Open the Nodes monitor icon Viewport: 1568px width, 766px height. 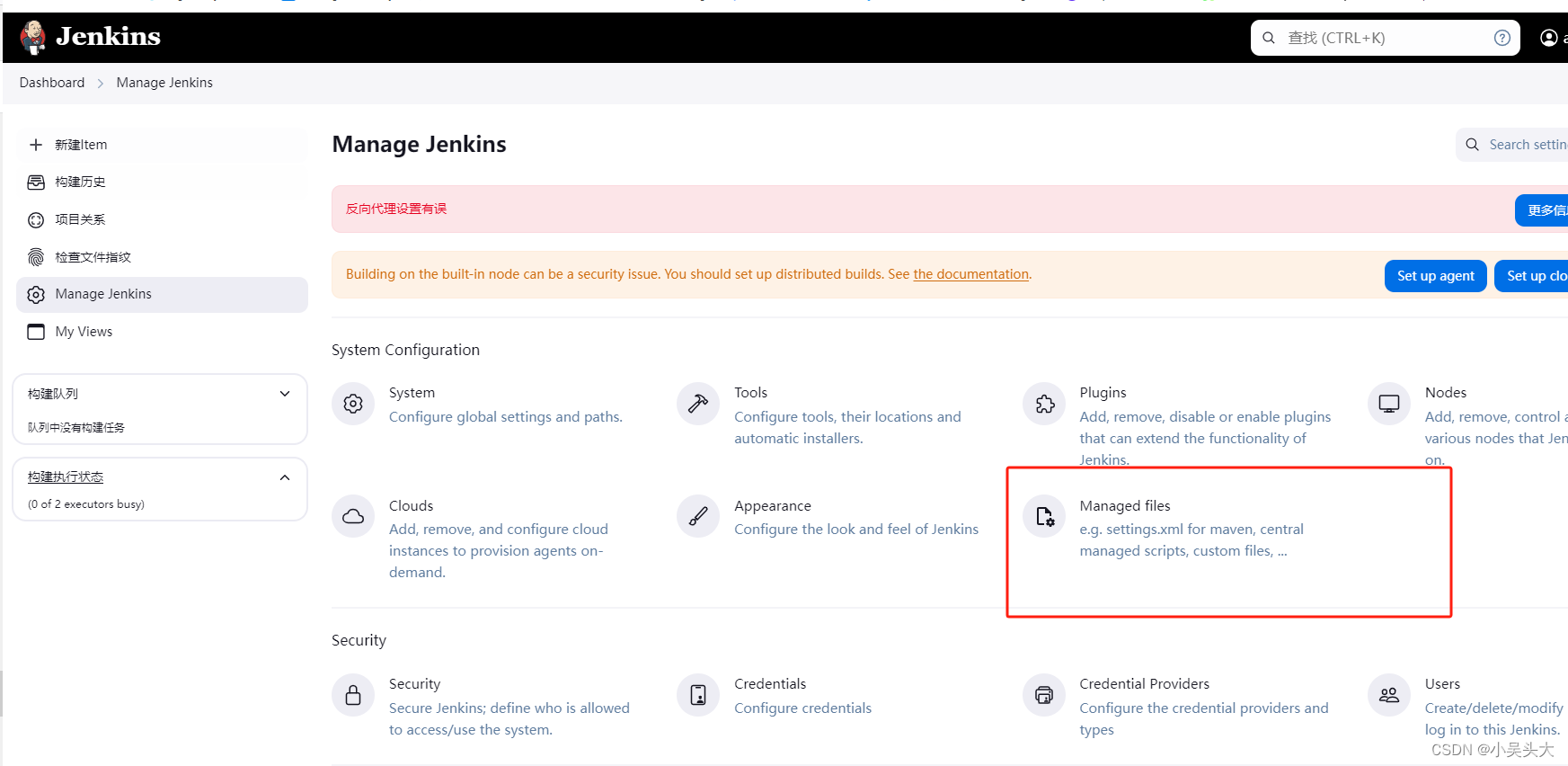[1389, 404]
